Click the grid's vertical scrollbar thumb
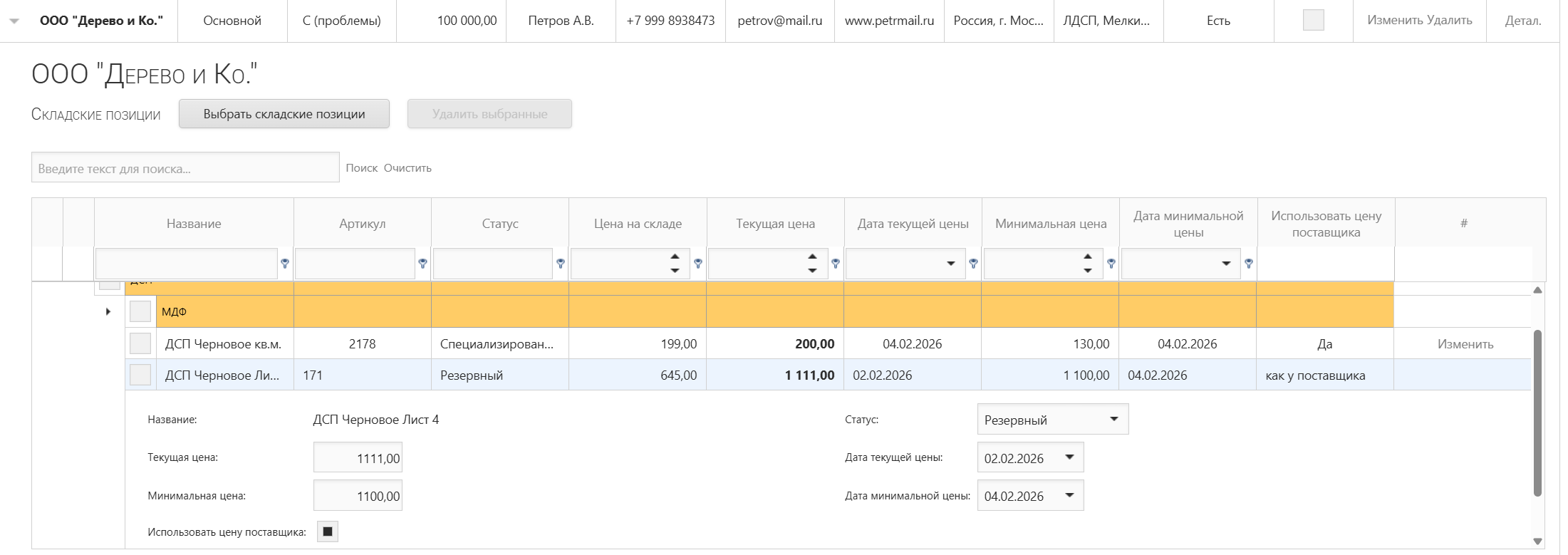Screen dimensions: 1568x555 pos(1537,413)
